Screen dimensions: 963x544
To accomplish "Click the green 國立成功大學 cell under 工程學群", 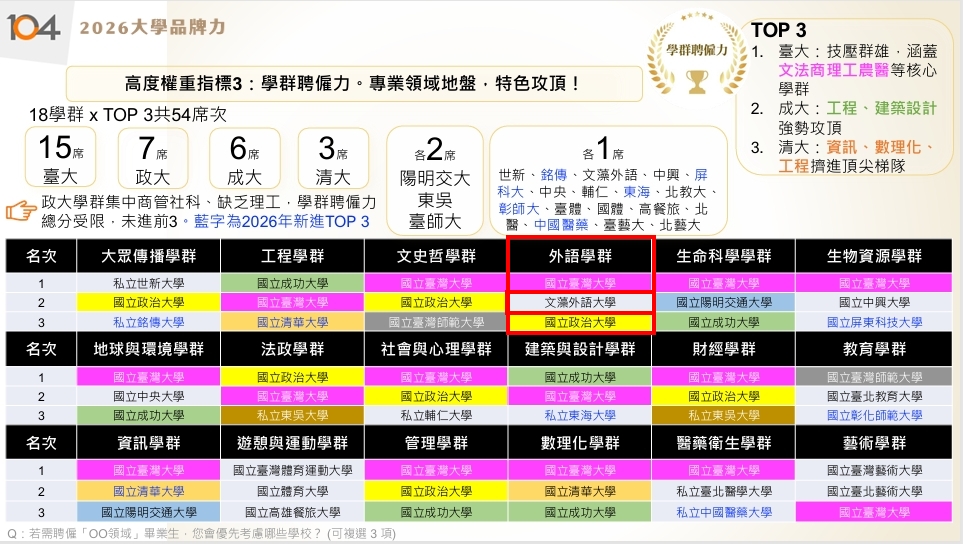I will tap(292, 283).
